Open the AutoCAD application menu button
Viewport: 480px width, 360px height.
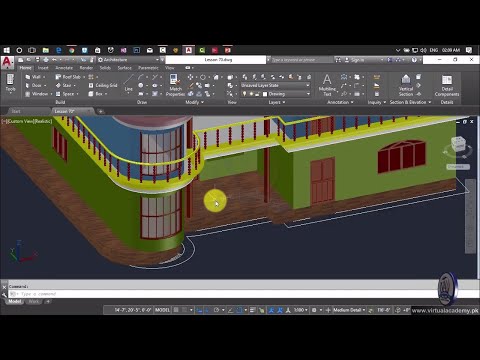(x=8, y=62)
